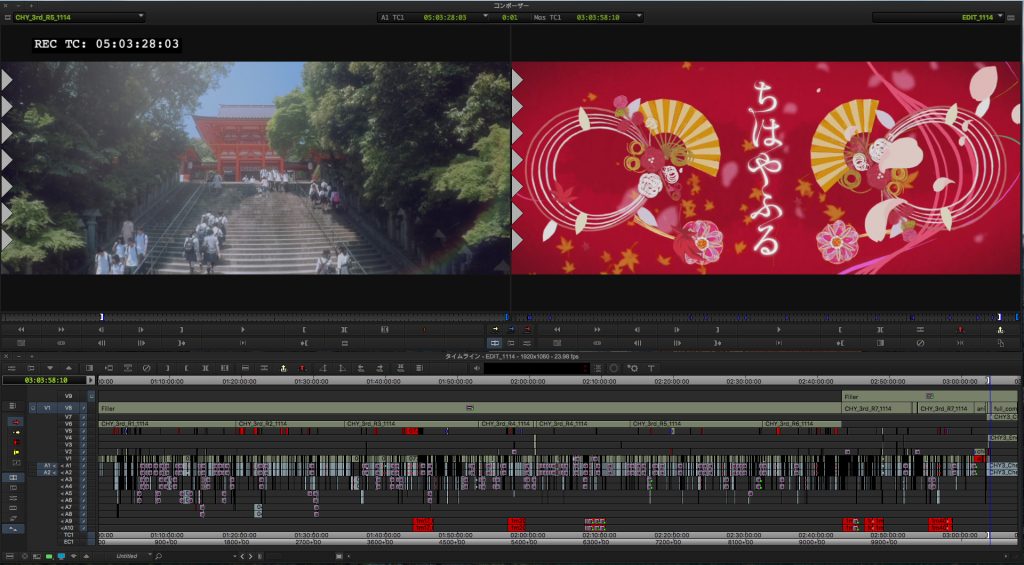
Task: Click Remove Effect icon under record monitor
Action: pyautogui.click(x=920, y=343)
